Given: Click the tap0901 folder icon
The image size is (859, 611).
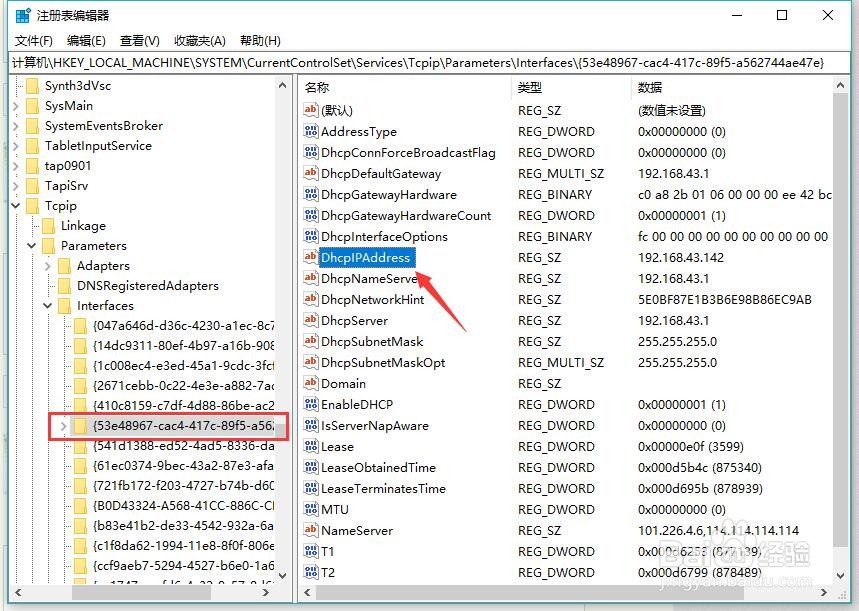Looking at the screenshot, I should (x=33, y=165).
